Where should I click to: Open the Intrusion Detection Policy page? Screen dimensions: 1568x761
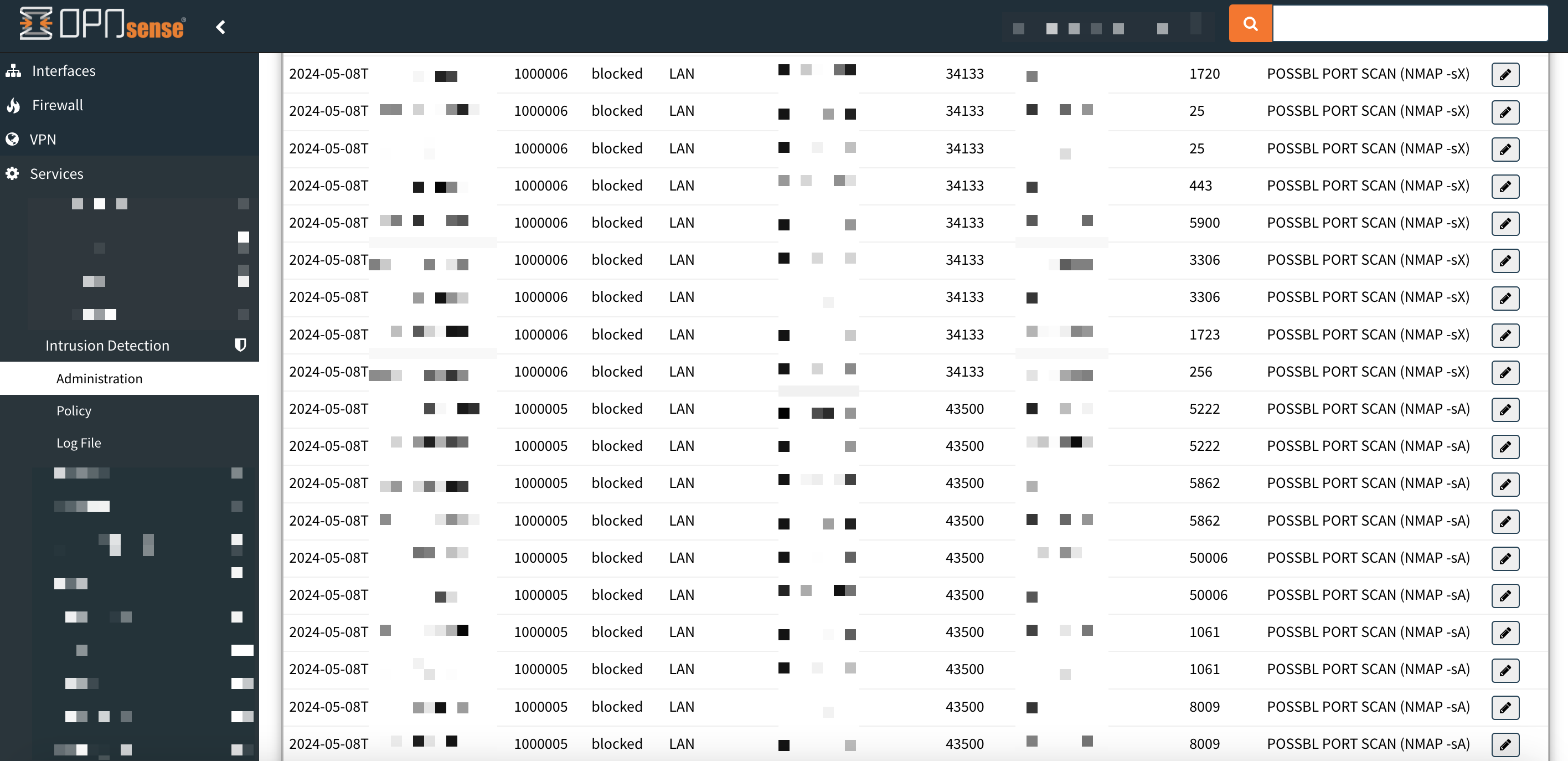tap(74, 411)
